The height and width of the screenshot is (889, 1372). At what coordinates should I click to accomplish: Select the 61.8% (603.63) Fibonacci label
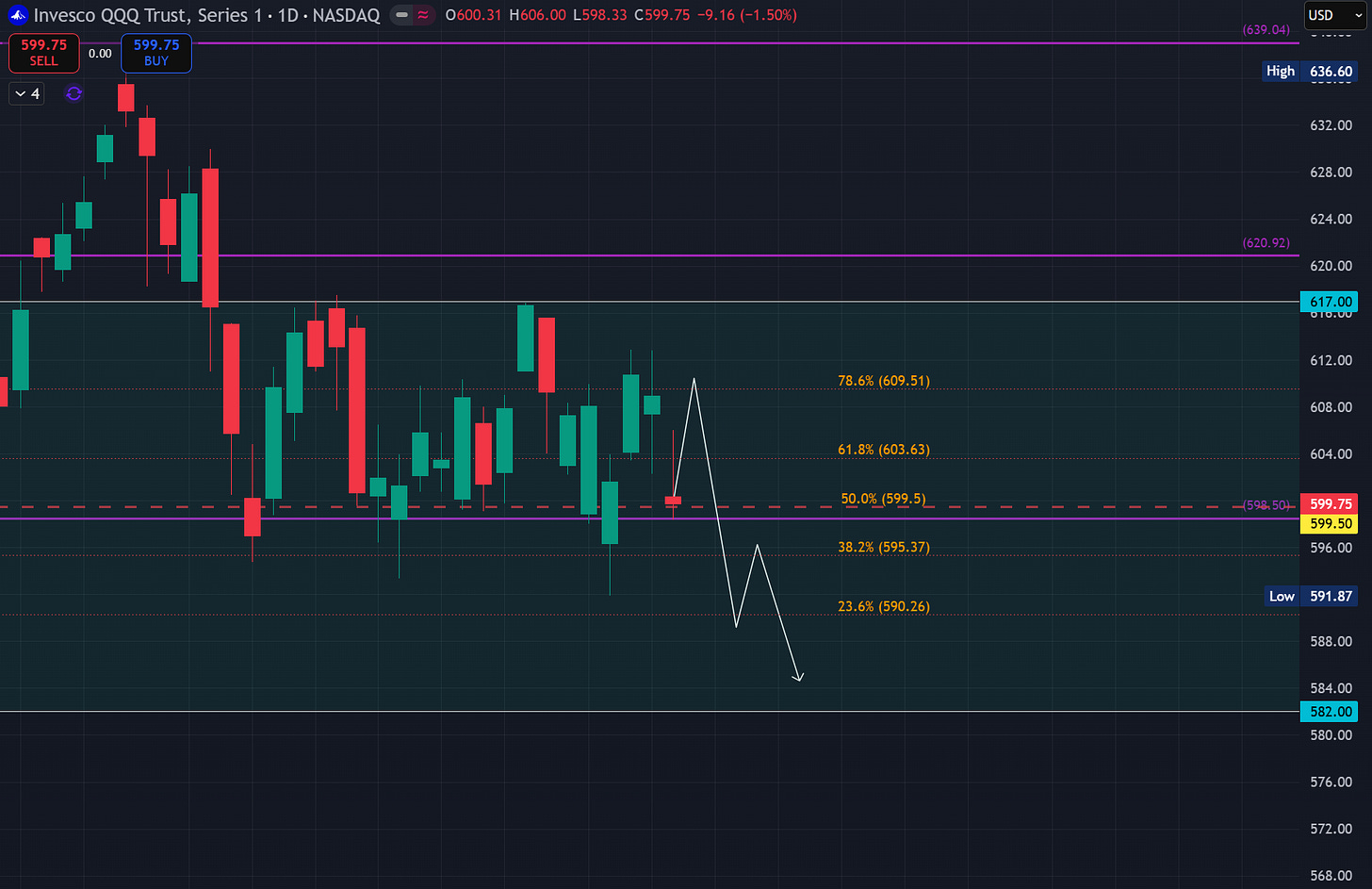(884, 450)
